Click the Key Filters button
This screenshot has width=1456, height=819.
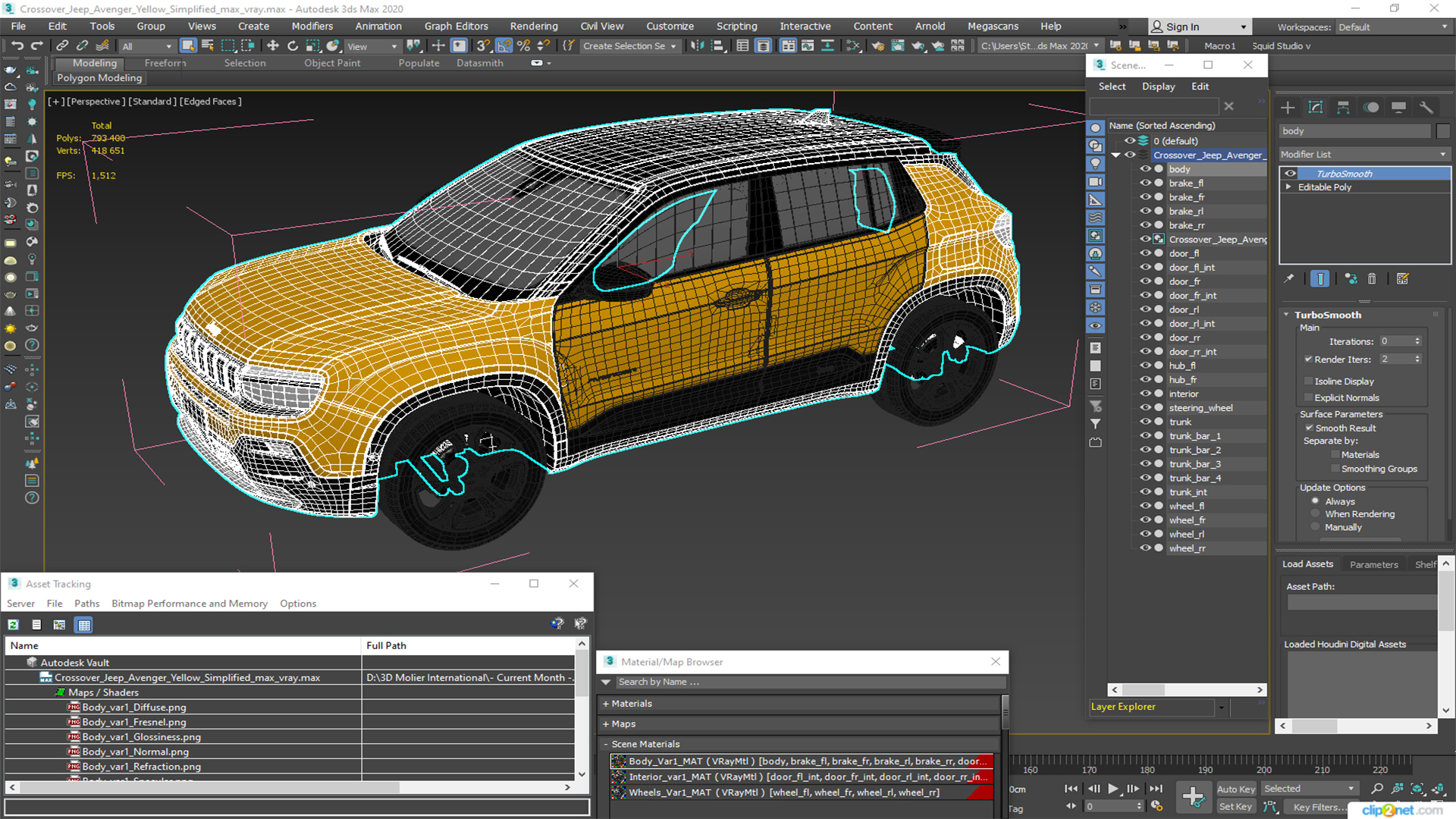1319,807
